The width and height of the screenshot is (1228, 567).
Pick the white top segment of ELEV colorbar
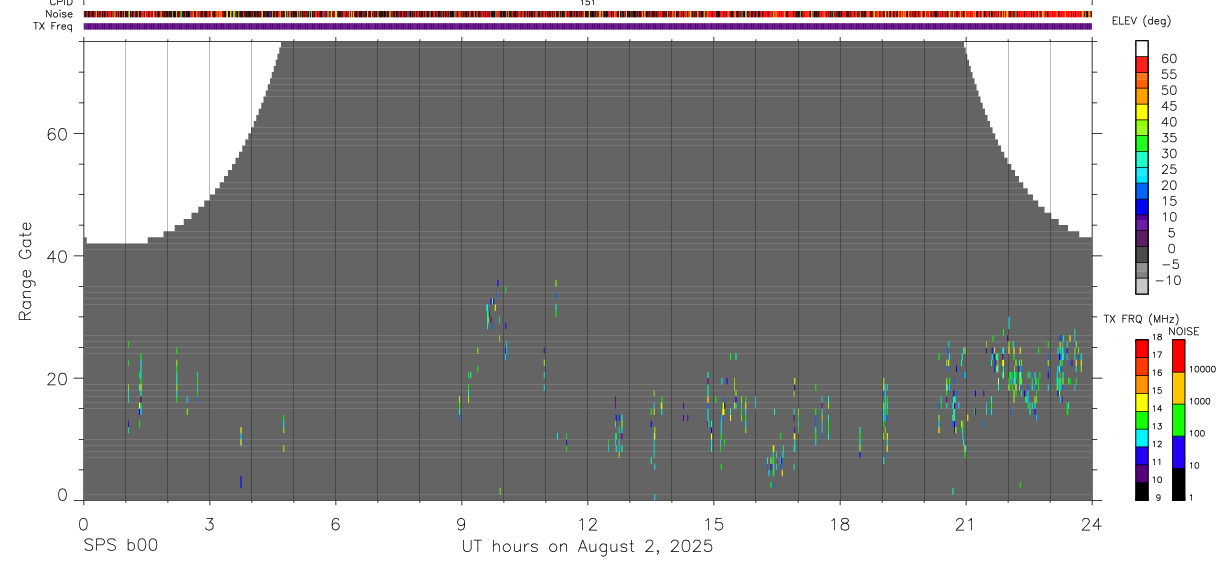pos(1142,48)
